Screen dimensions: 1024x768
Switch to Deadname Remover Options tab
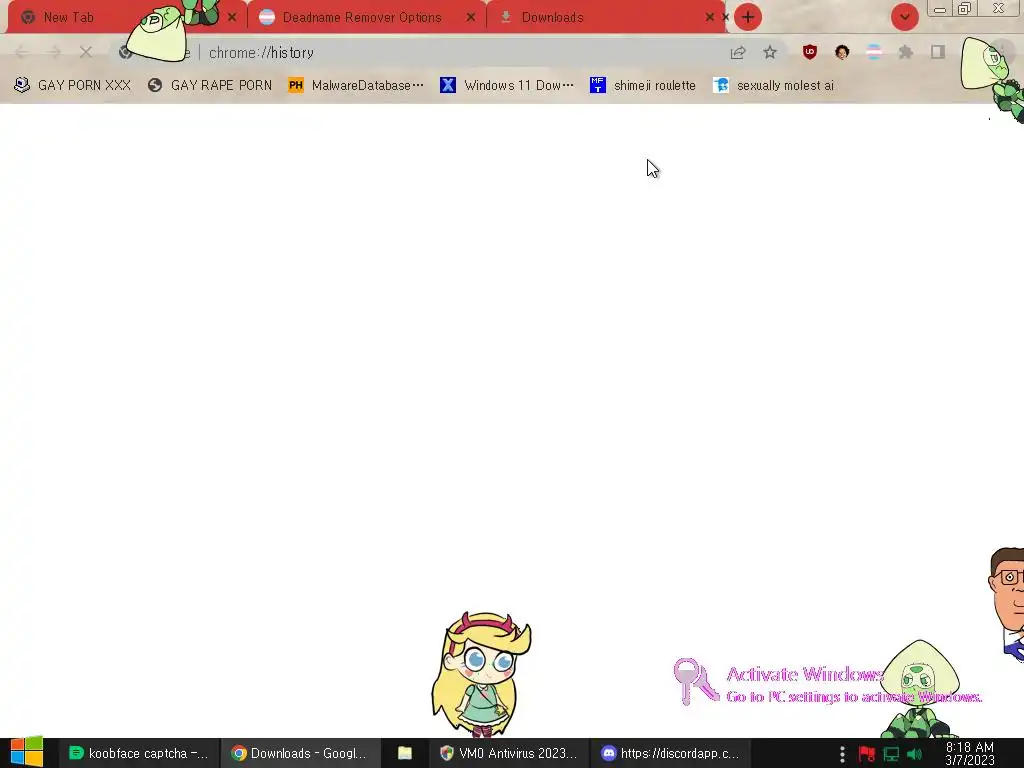point(362,18)
